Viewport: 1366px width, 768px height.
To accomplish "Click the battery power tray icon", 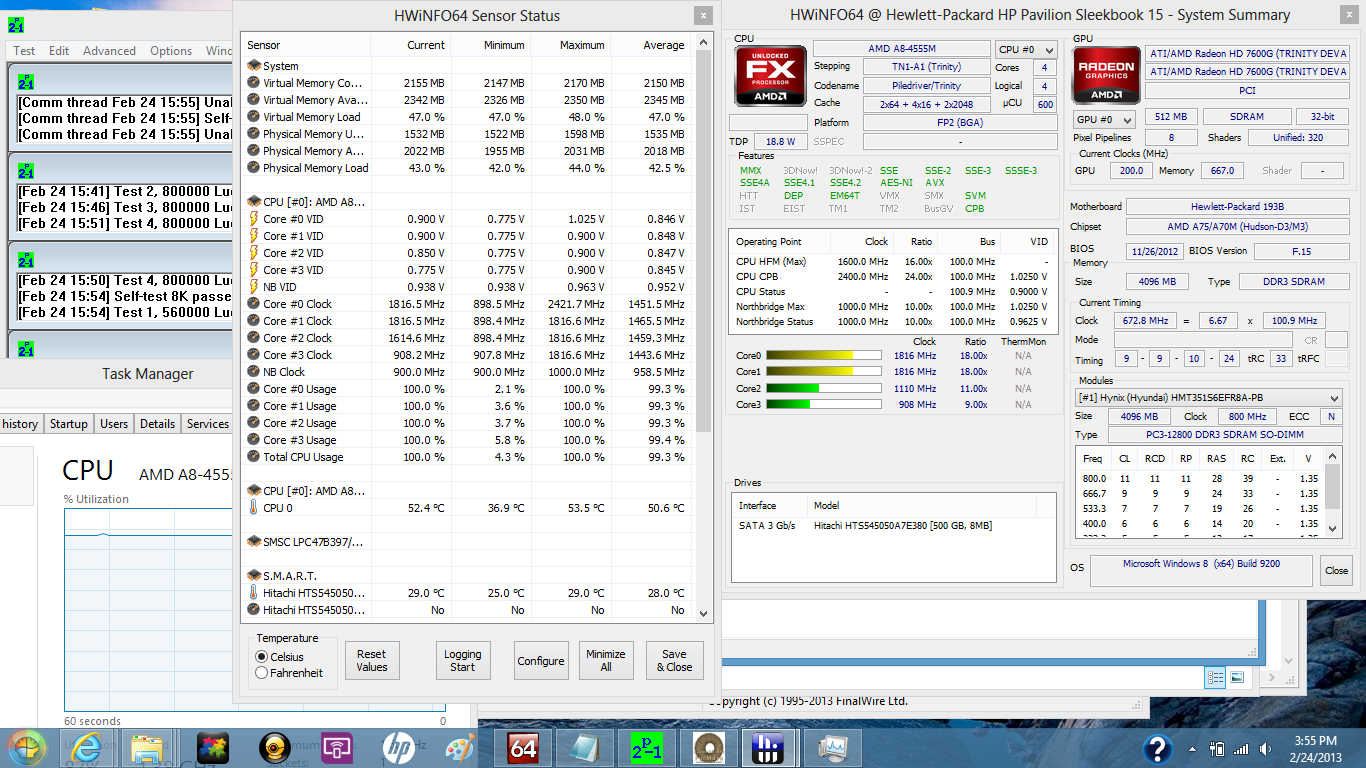I will pyautogui.click(x=1217, y=748).
